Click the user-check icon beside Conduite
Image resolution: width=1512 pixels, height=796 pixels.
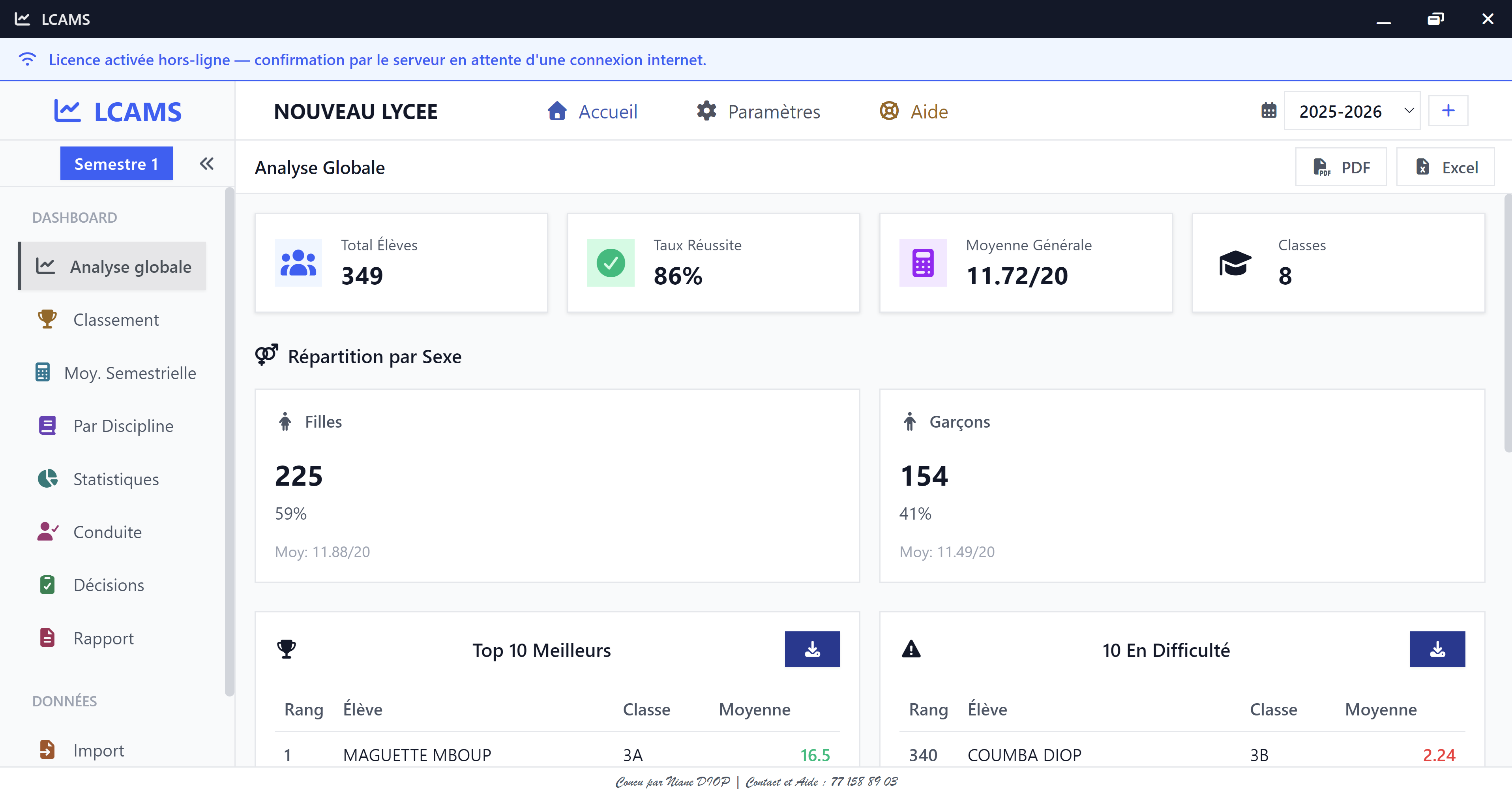coord(47,531)
